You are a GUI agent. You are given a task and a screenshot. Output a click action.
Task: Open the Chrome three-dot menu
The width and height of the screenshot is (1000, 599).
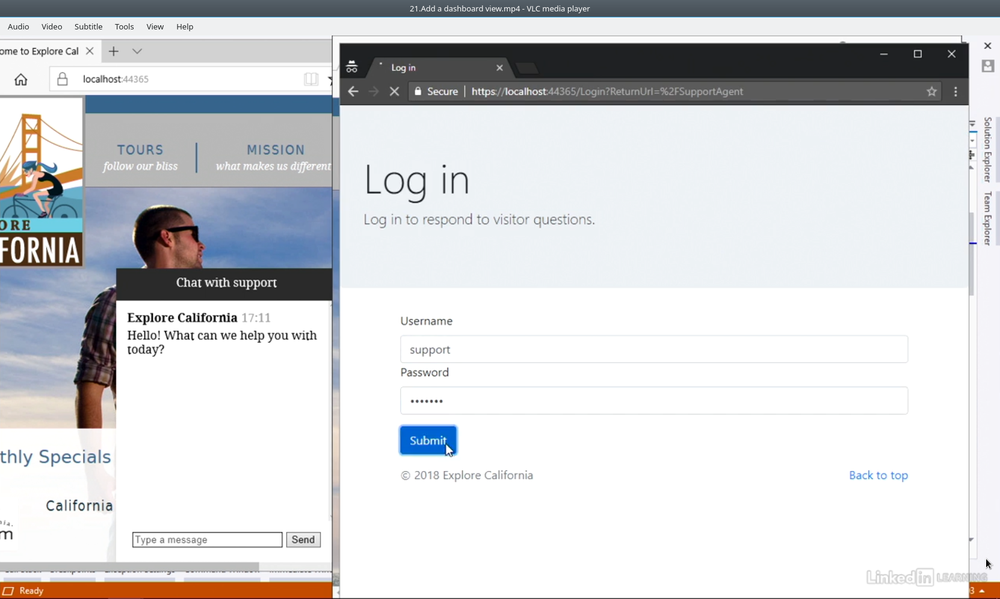pos(955,91)
